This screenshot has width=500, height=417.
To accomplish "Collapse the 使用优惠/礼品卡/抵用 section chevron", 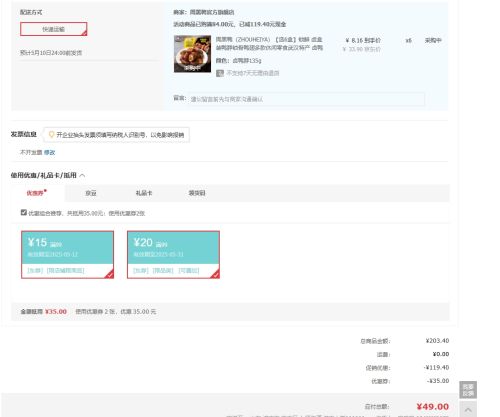I will [82, 175].
